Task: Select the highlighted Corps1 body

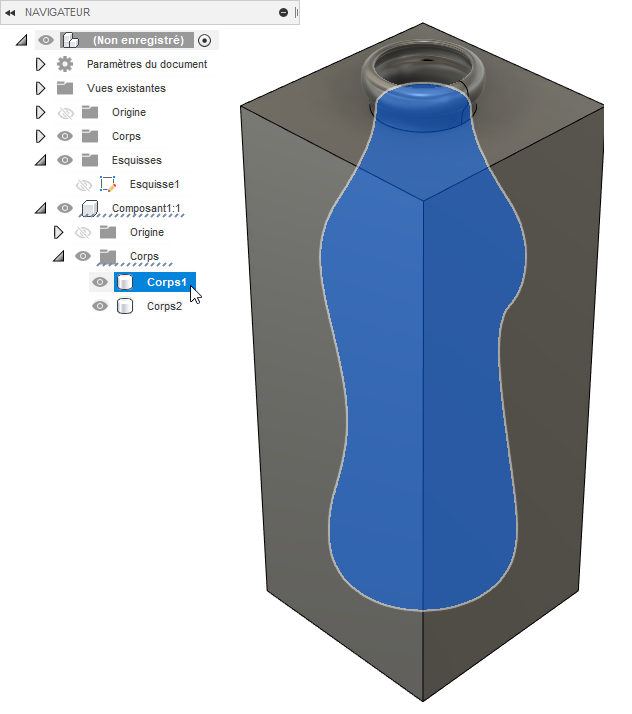Action: (167, 282)
